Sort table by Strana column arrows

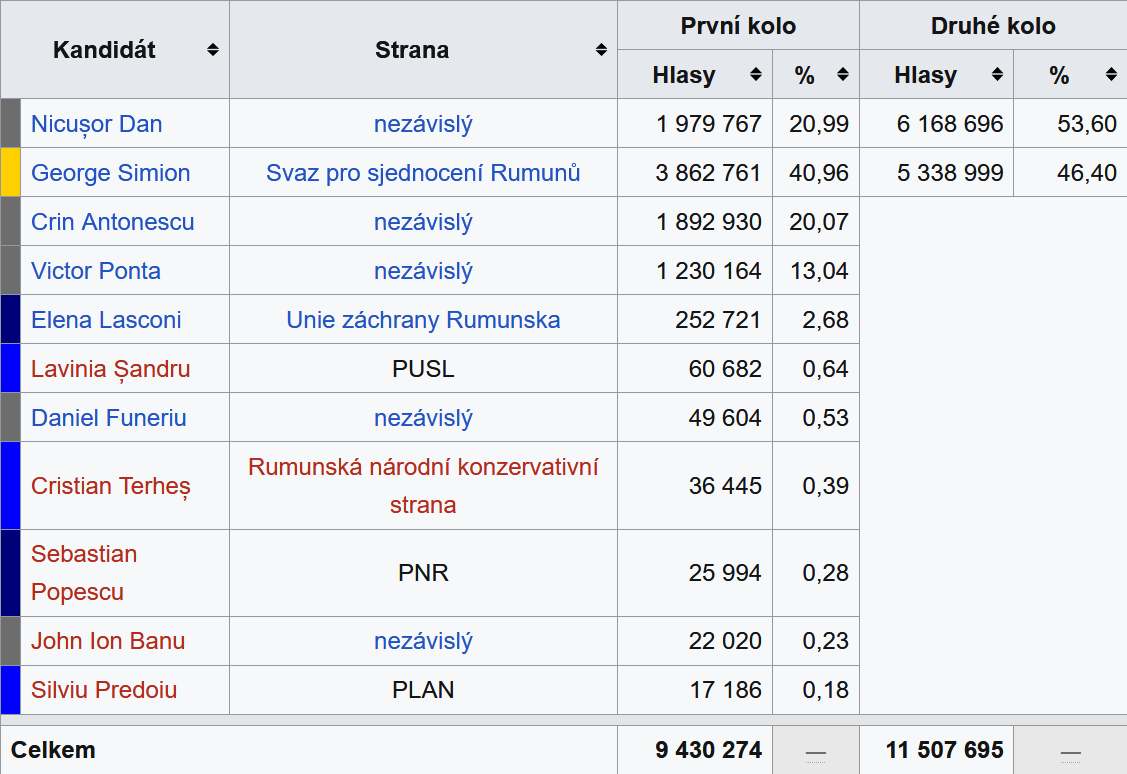602,50
